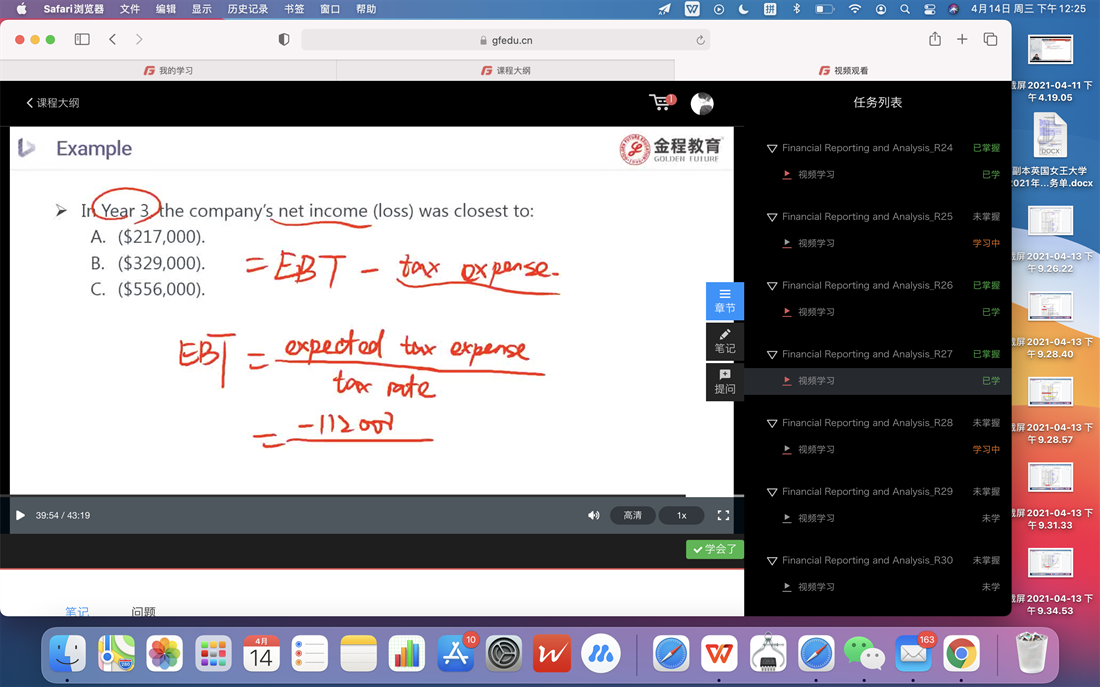Open Photos app in Dock
This screenshot has height=687, width=1100.
pos(164,655)
